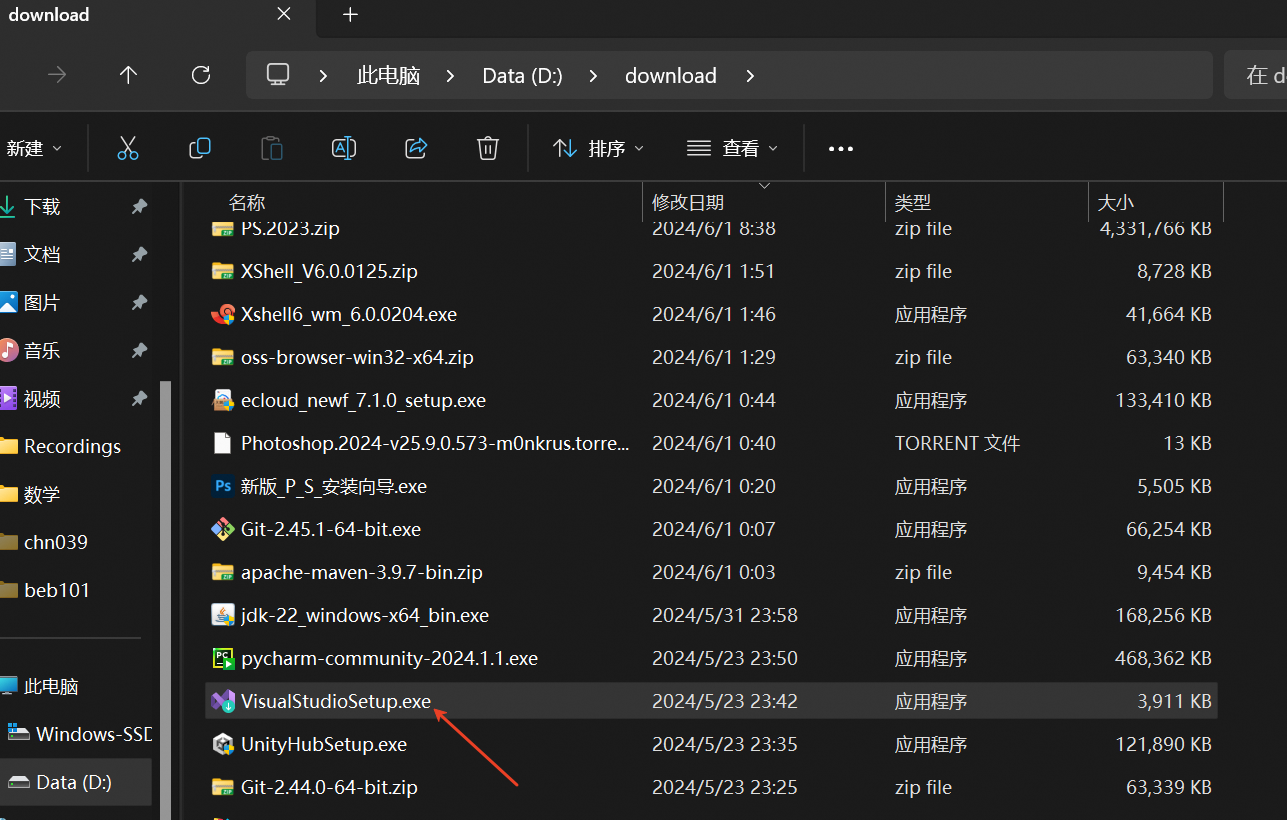Sort by the 大小 column header
Viewport: 1287px width, 820px height.
coord(1116,202)
